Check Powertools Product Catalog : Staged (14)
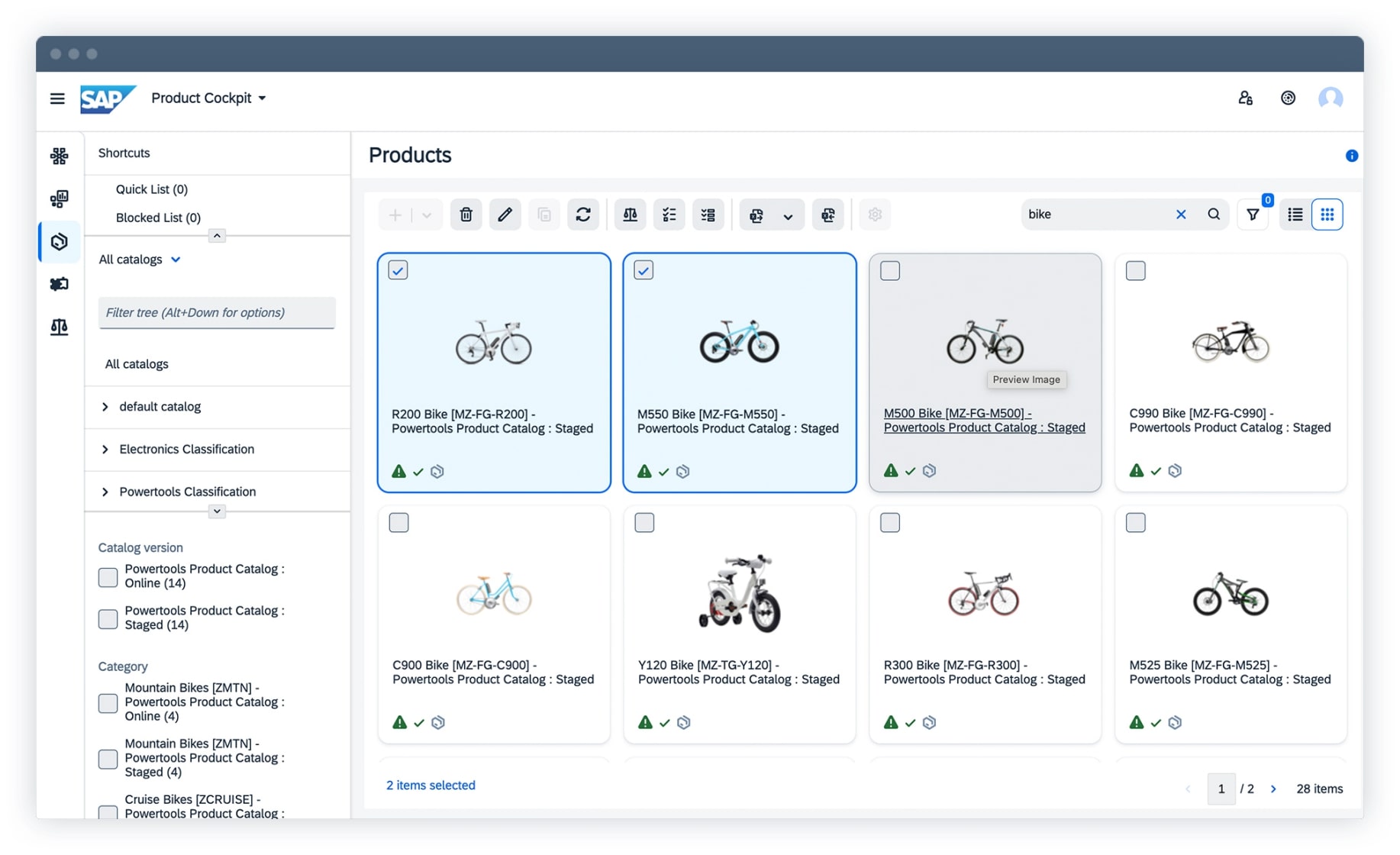 pos(108,618)
